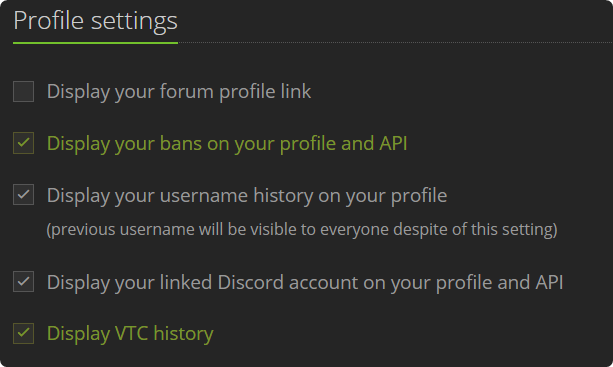613x367 pixels.
Task: Disable the linked Discord account checkbox
Action: click(23, 282)
